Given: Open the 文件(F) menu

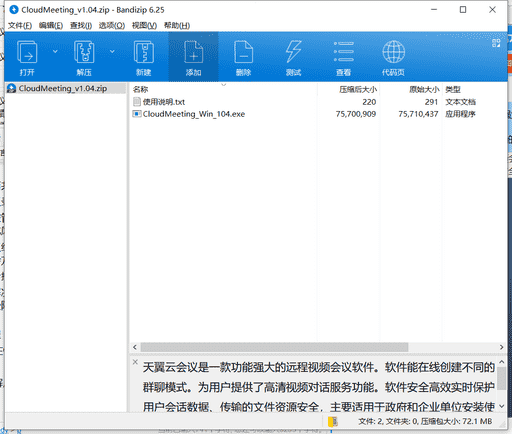Looking at the screenshot, I should (20, 26).
